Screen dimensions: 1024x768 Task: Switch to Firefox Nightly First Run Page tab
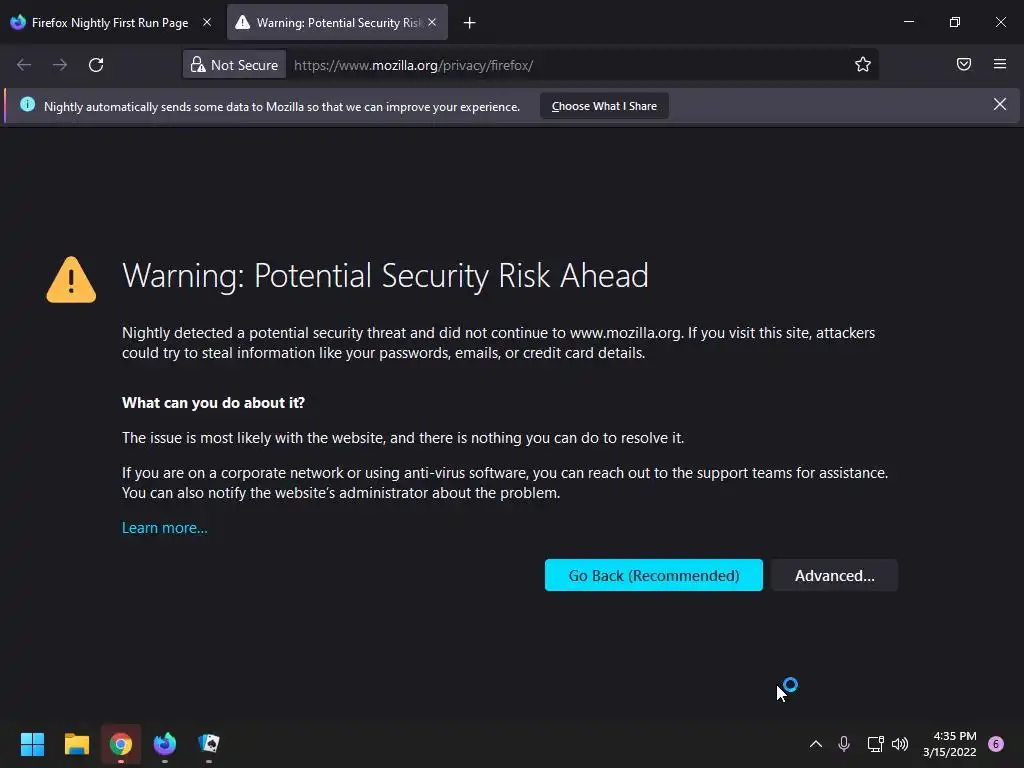tap(111, 22)
